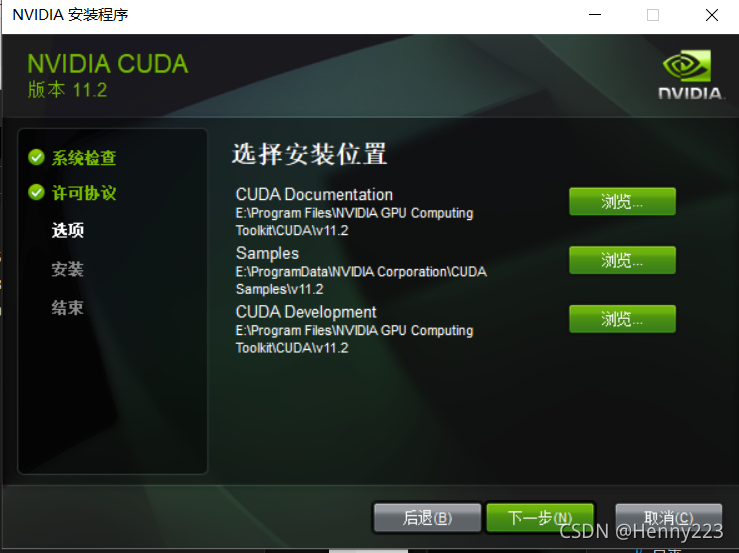Click the green checkmark beside 许可协议
Viewport: 739px width, 553px height.
click(36, 192)
